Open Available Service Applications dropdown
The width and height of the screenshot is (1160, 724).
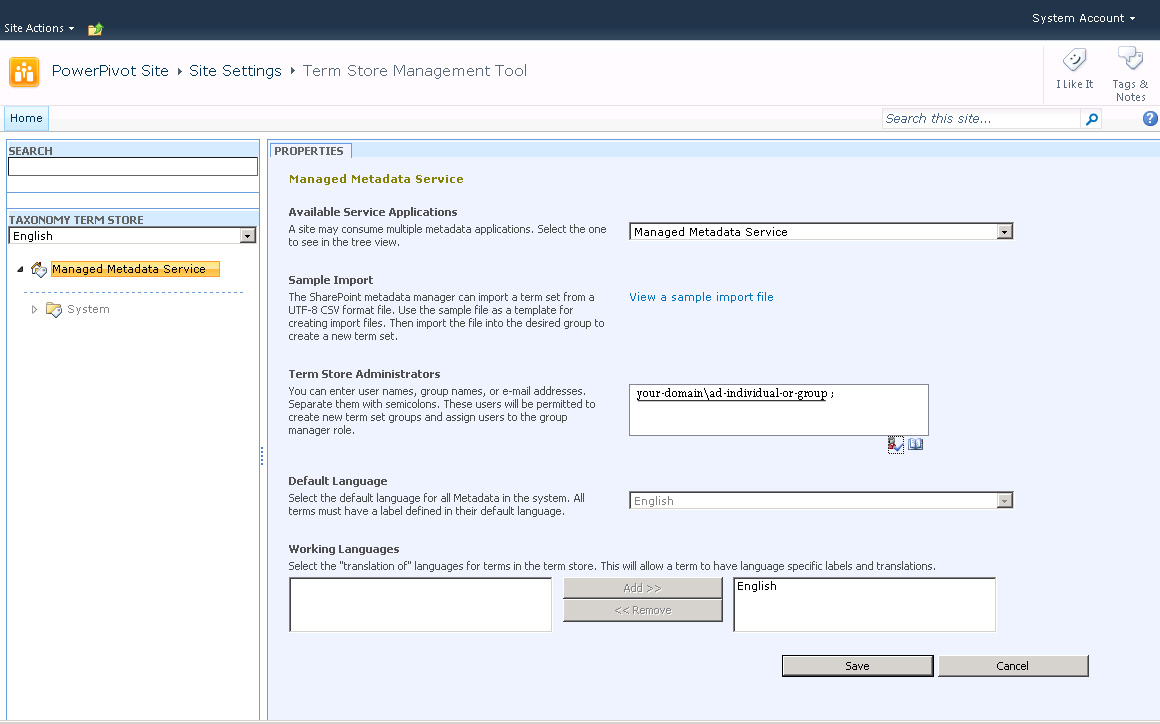pos(820,231)
